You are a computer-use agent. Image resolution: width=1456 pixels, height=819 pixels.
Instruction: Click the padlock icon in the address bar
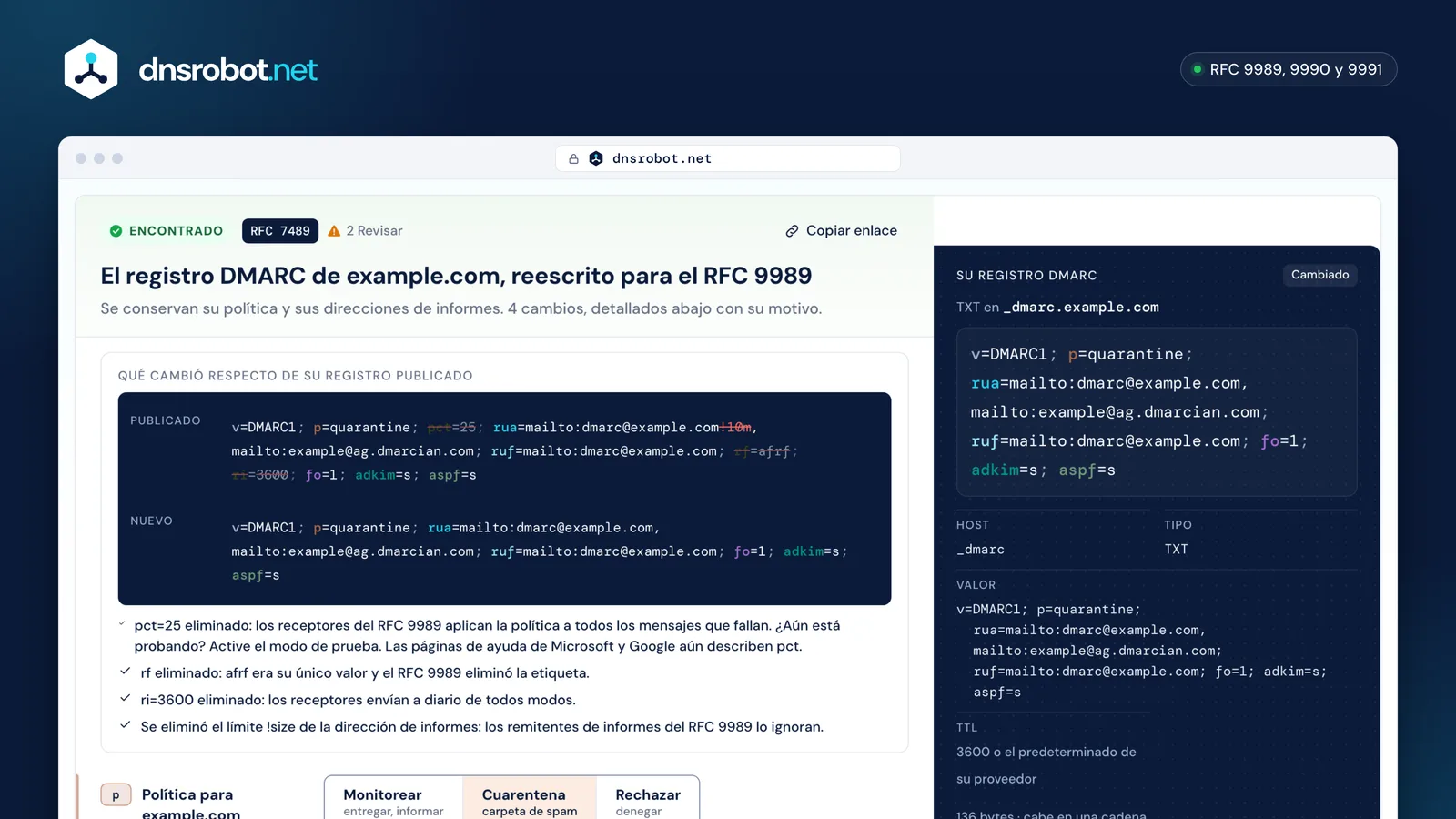pos(573,158)
